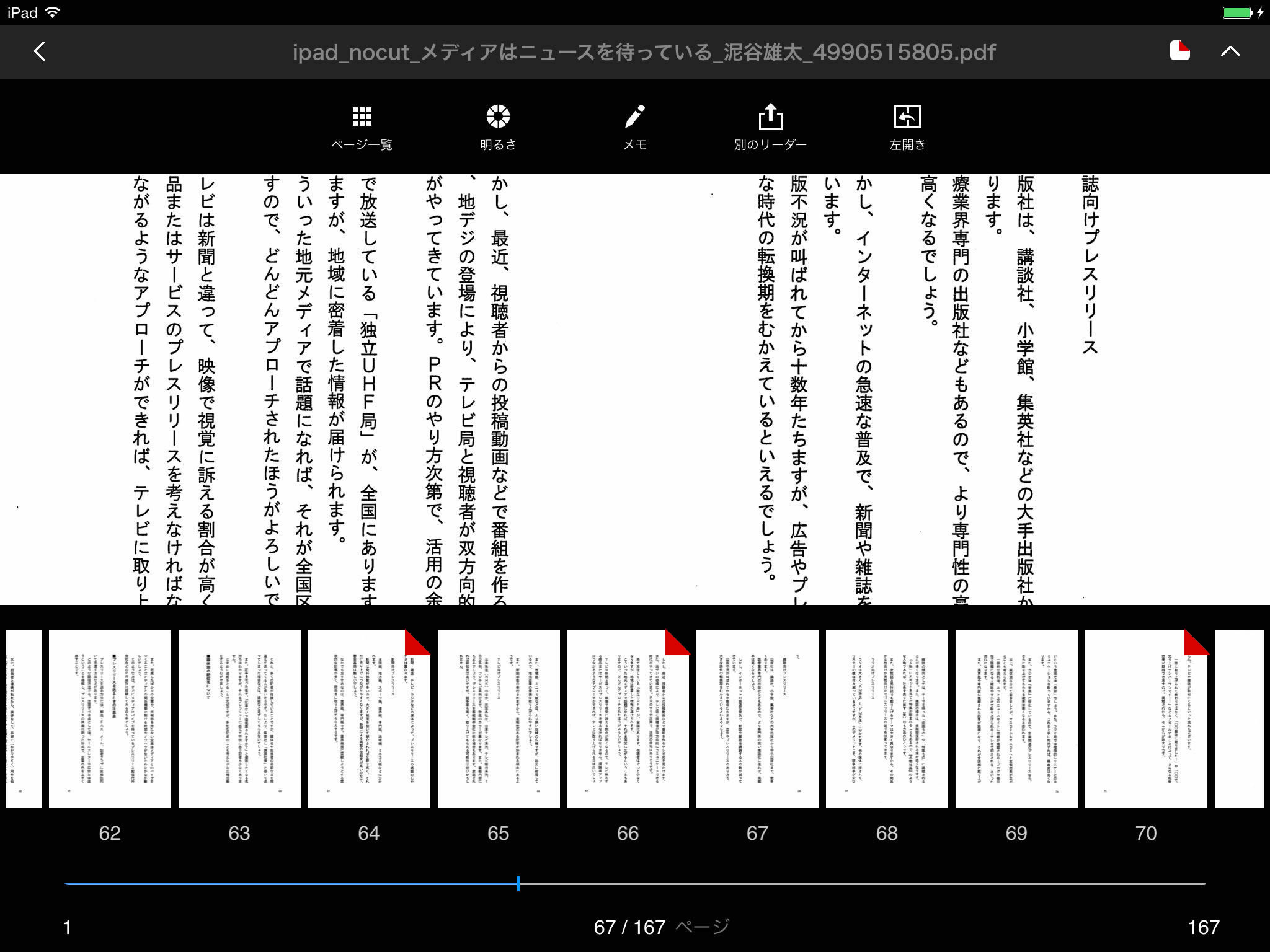Image resolution: width=1270 pixels, height=952 pixels.
Task: Open page 62 thumbnail
Action: 110,719
